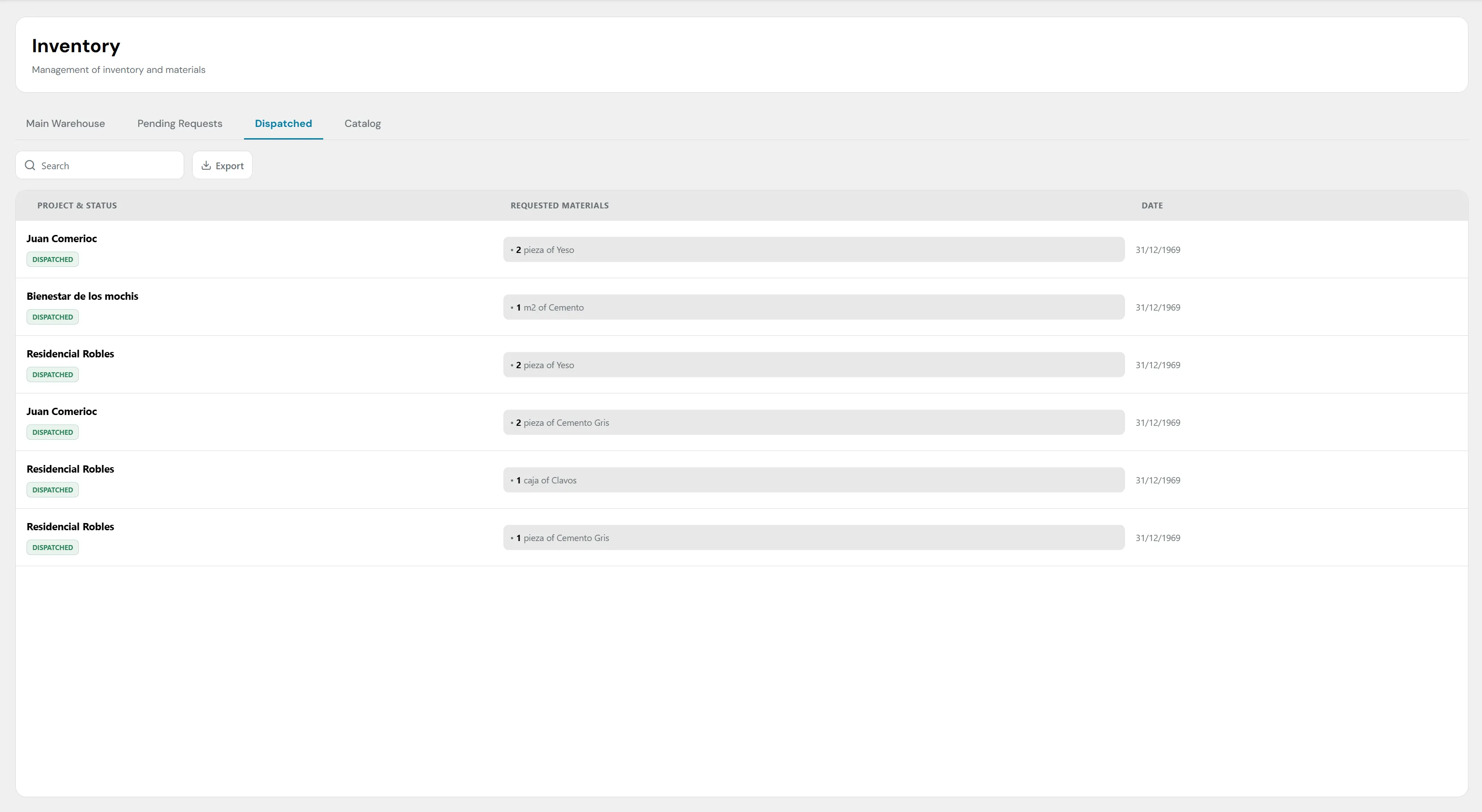Click the 1 caja of Clavos material entry
Screen dimensions: 1482x812
(813, 480)
